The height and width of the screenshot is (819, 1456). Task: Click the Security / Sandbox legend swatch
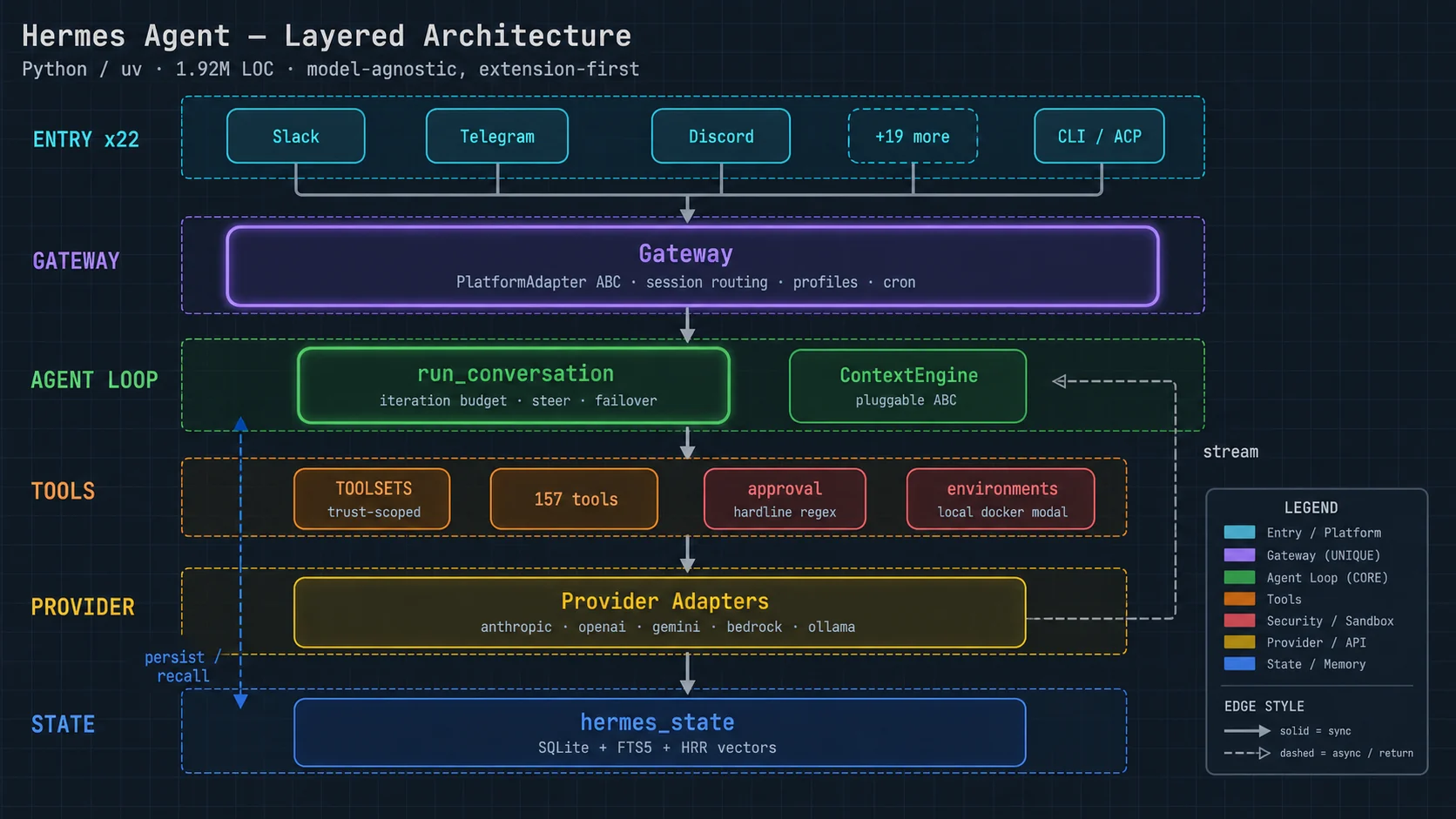[x=1239, y=621]
